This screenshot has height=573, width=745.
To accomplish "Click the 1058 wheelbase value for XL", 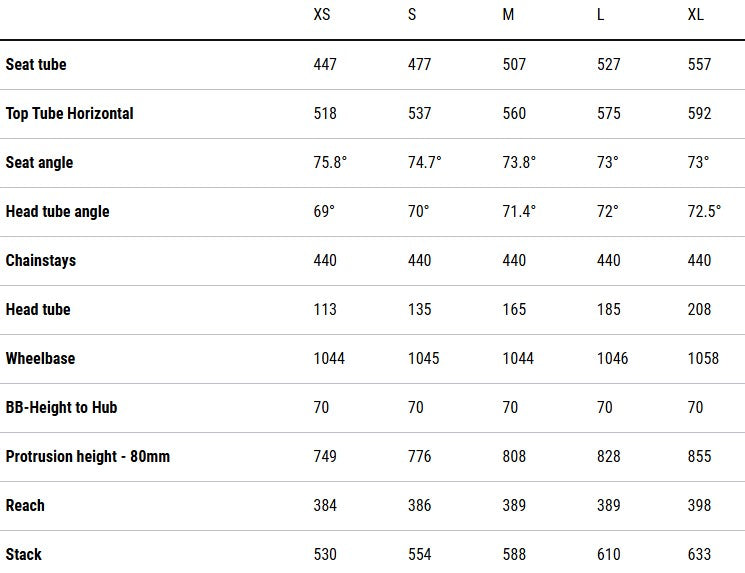I will [703, 358].
